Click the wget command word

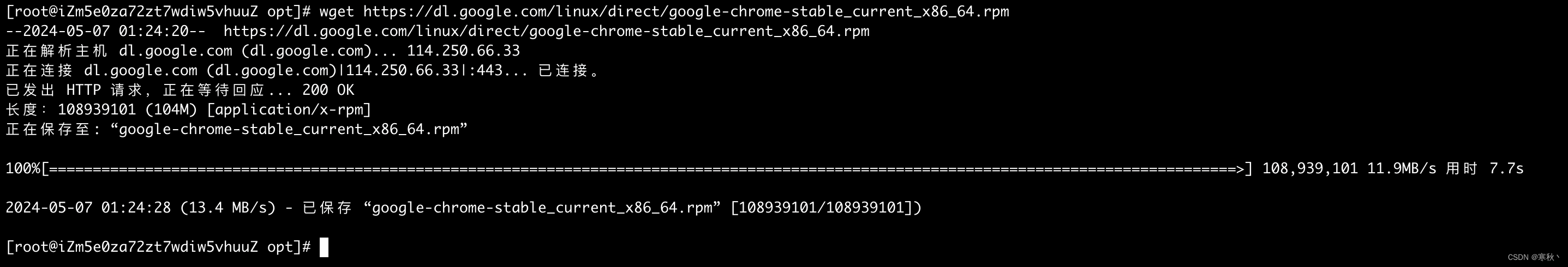coord(337,11)
